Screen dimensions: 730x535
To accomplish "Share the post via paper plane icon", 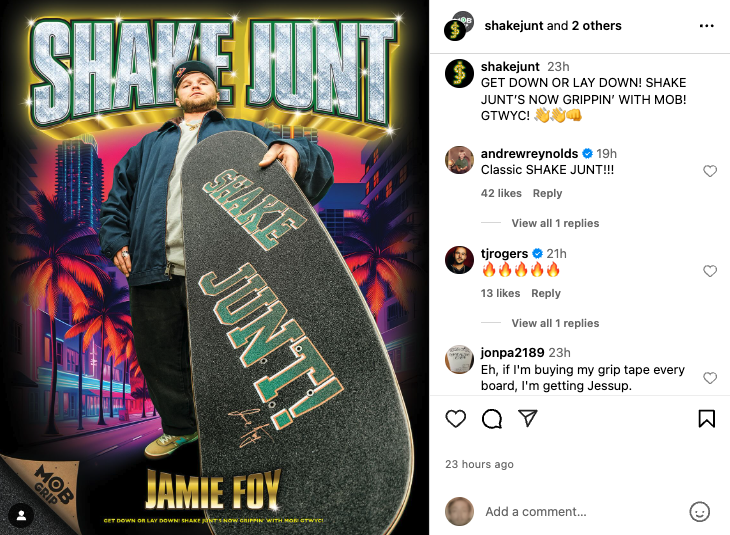I will click(528, 418).
